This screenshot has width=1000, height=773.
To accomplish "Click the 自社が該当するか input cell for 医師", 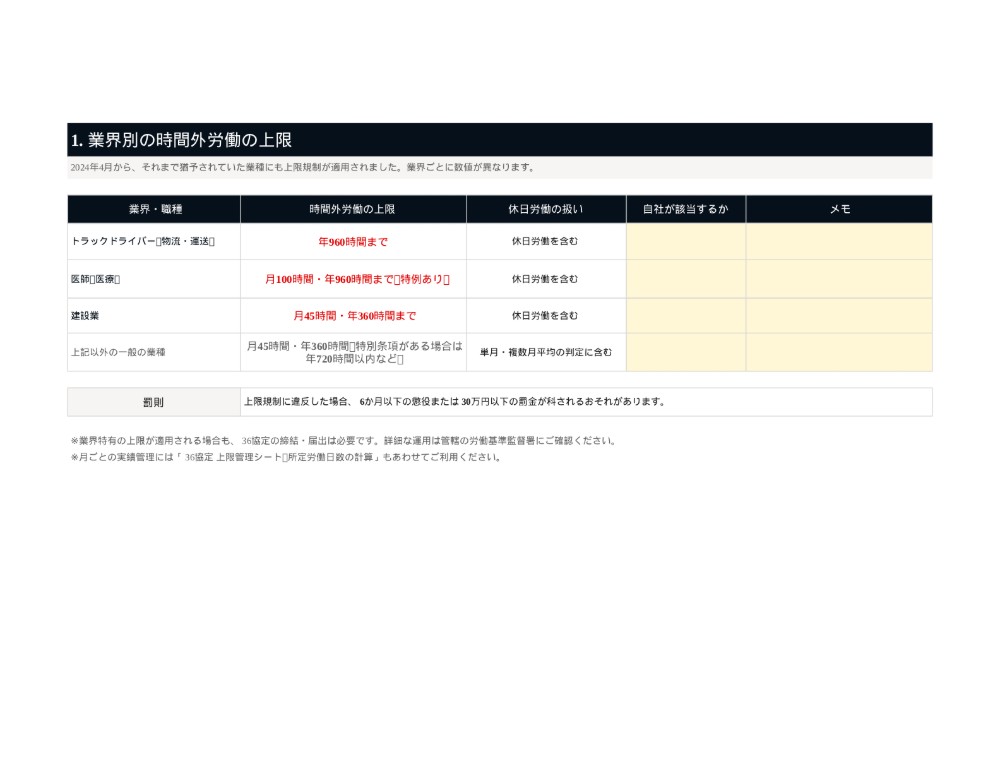I will (686, 279).
